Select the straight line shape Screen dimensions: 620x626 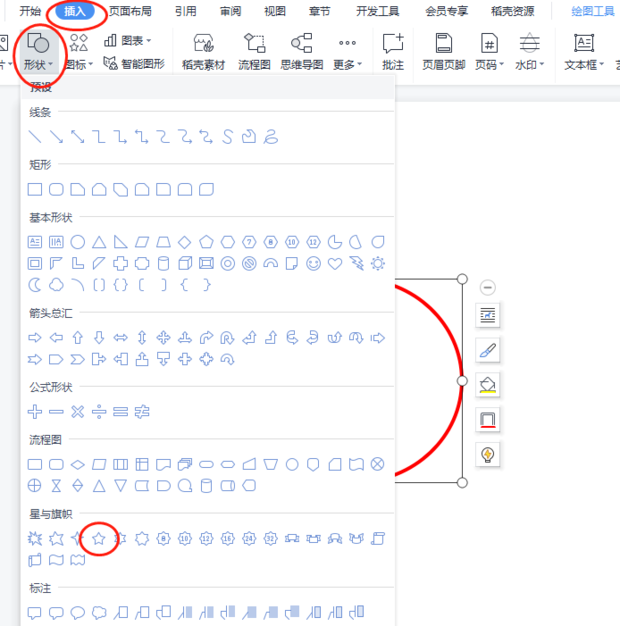35,137
